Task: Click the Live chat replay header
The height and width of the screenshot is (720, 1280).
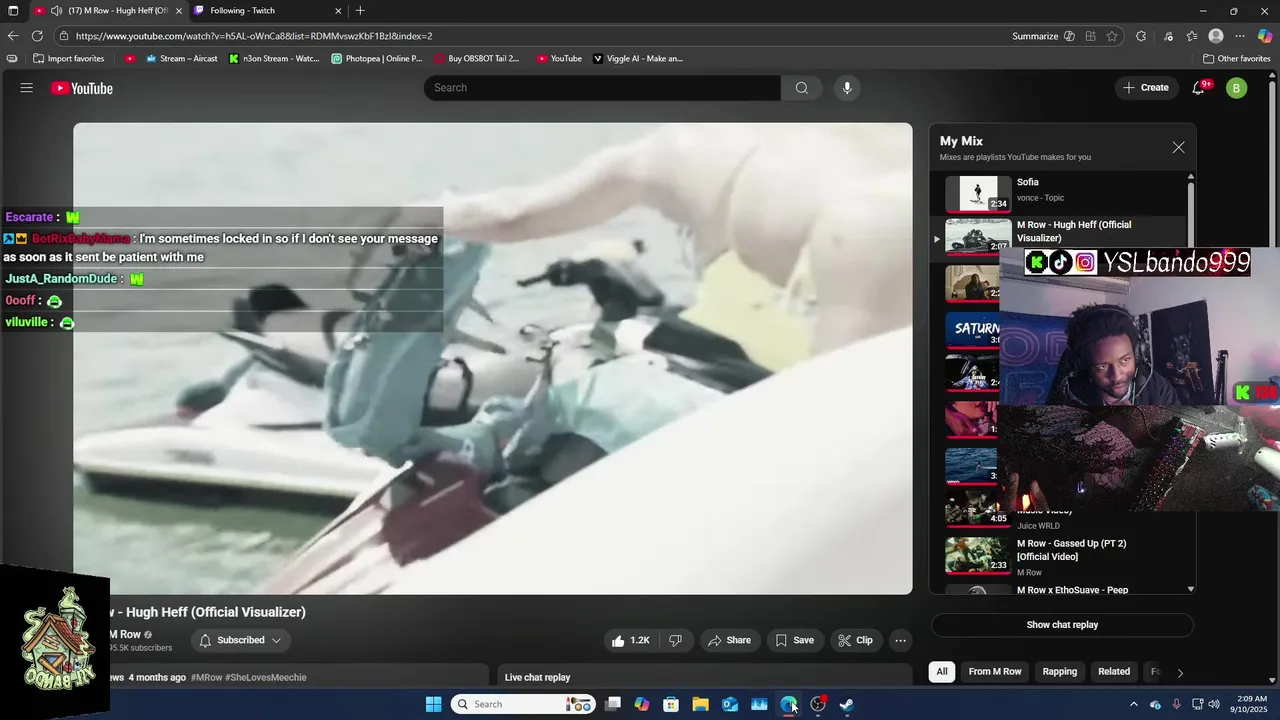Action: point(538,678)
